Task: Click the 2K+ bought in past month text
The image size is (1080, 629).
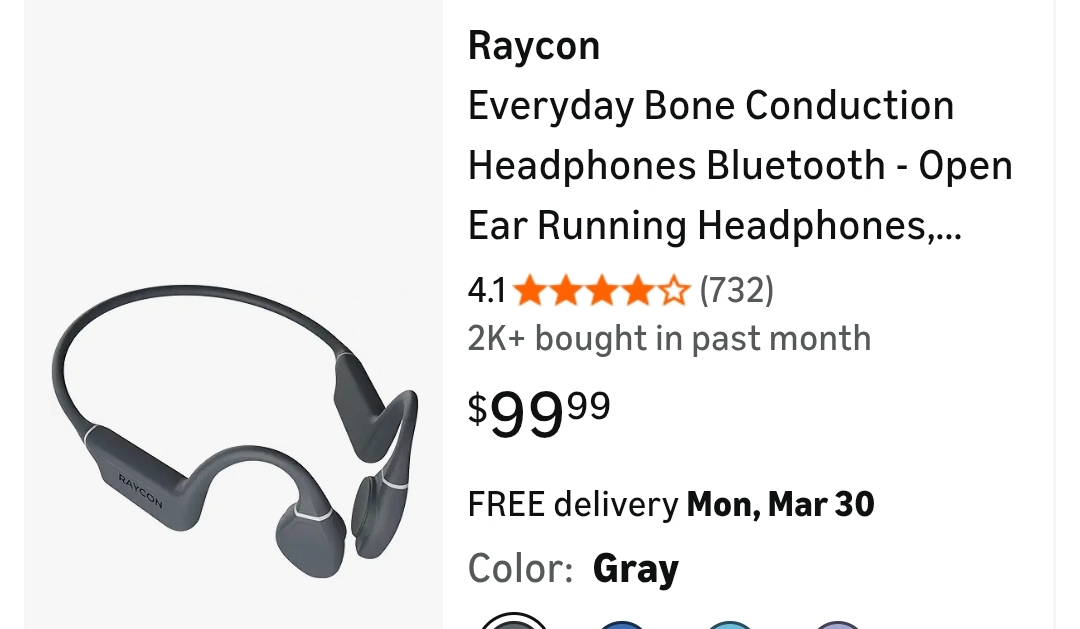Action: point(669,338)
